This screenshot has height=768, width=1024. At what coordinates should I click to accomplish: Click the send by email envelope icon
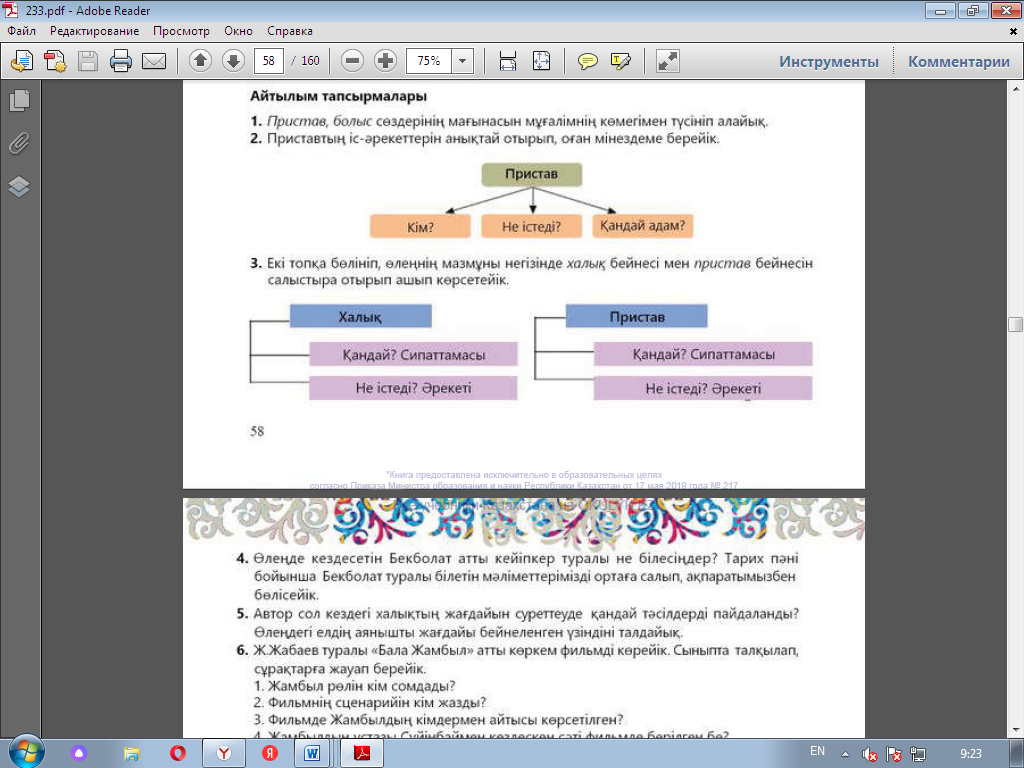pos(154,61)
